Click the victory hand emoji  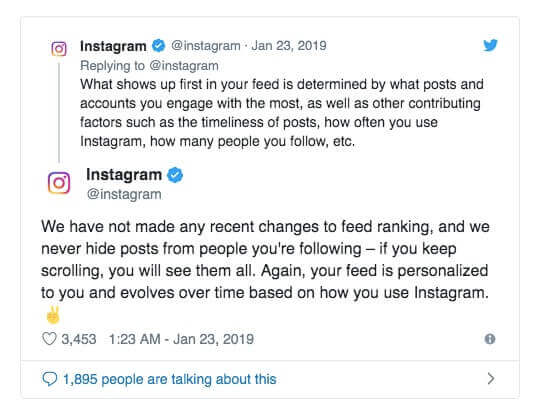coord(53,316)
